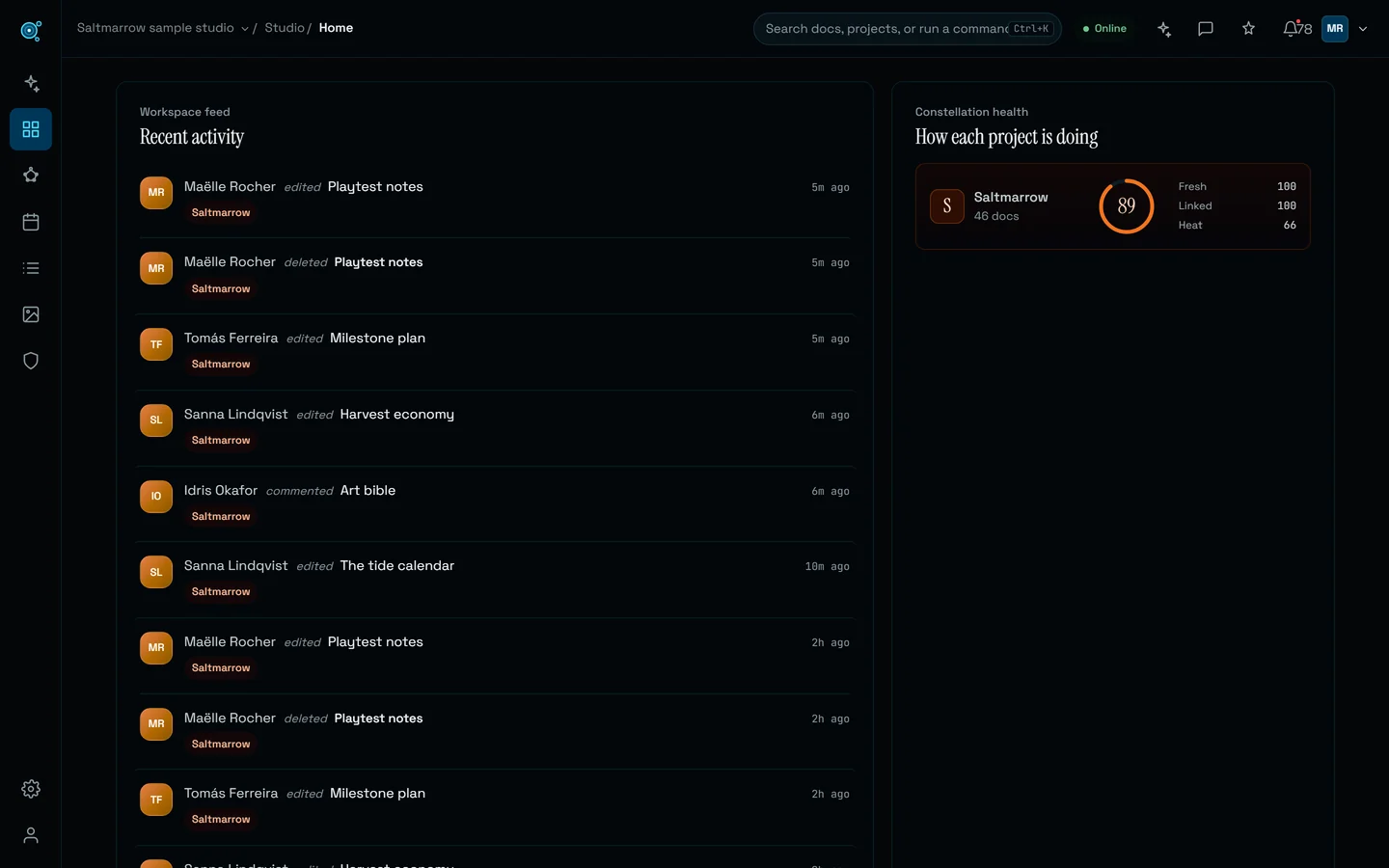Open the list view icon in the sidebar
Screen dimensions: 1389x868
(x=31, y=268)
